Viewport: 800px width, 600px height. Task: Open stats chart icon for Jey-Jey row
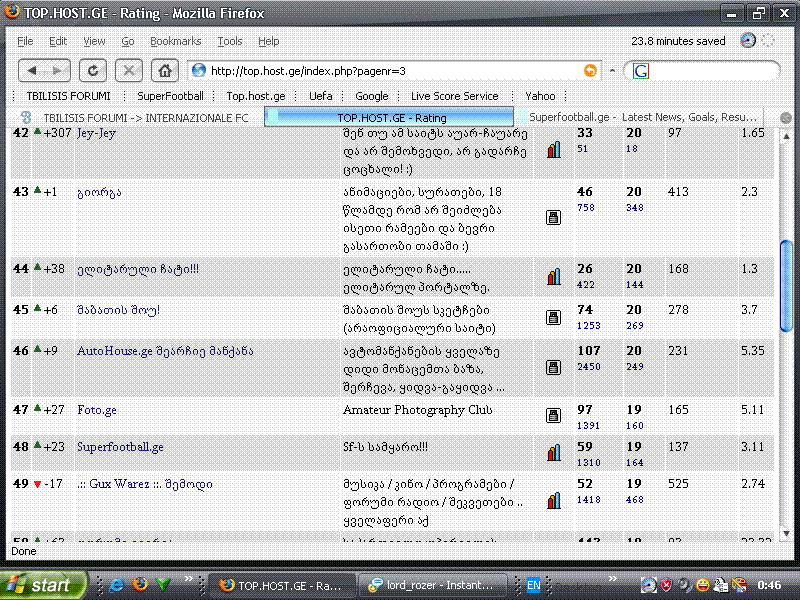553,149
